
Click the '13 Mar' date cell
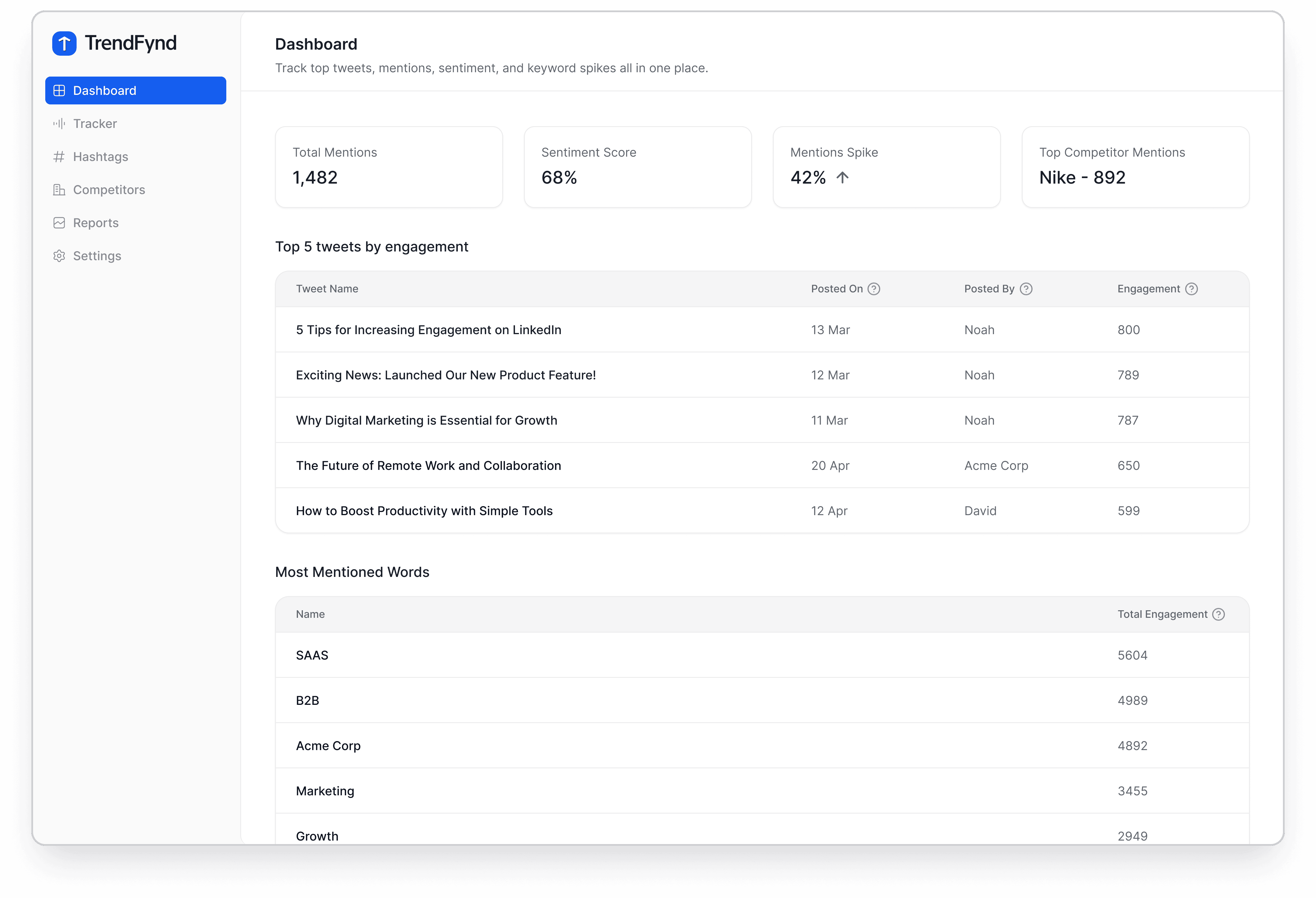point(830,330)
